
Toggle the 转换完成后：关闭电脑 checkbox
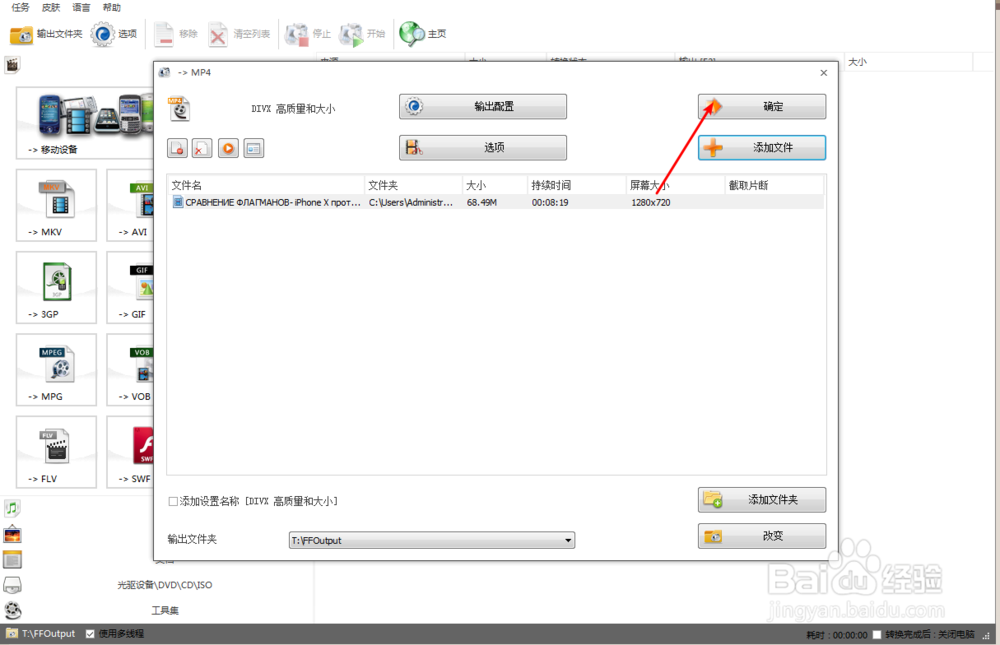(876, 634)
